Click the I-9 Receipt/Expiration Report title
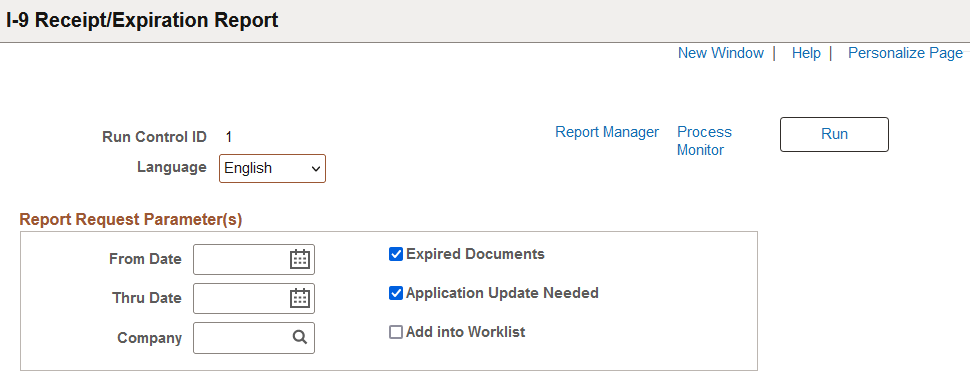Image resolution: width=970 pixels, height=387 pixels. click(142, 20)
